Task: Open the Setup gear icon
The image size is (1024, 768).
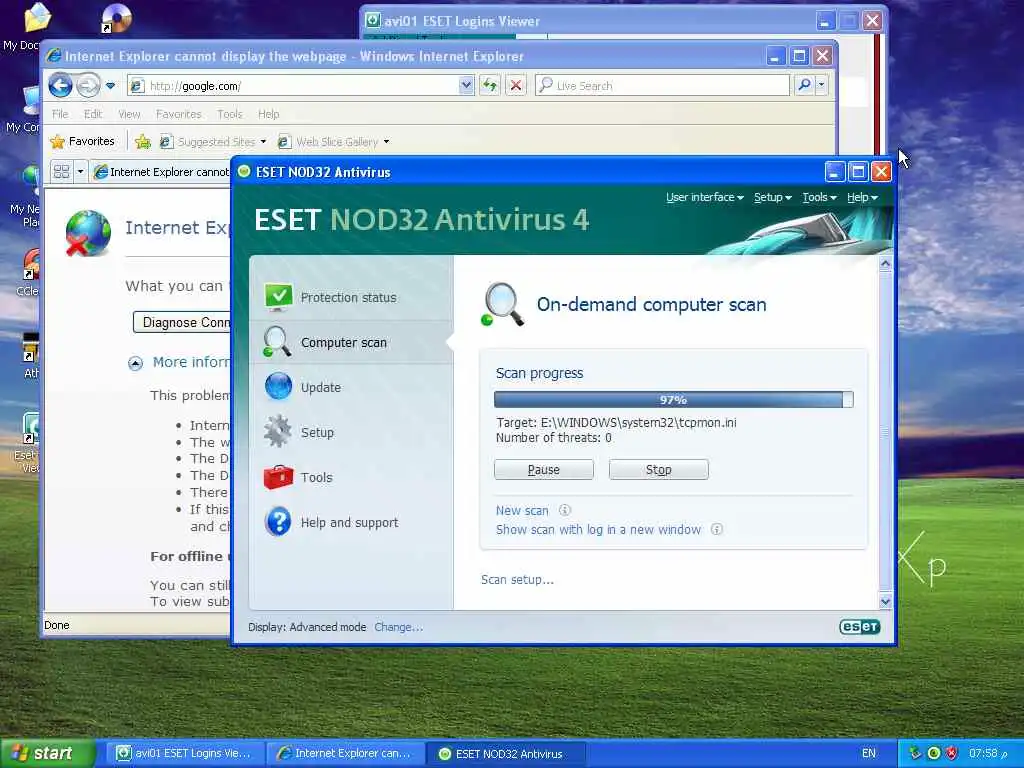Action: click(x=278, y=431)
